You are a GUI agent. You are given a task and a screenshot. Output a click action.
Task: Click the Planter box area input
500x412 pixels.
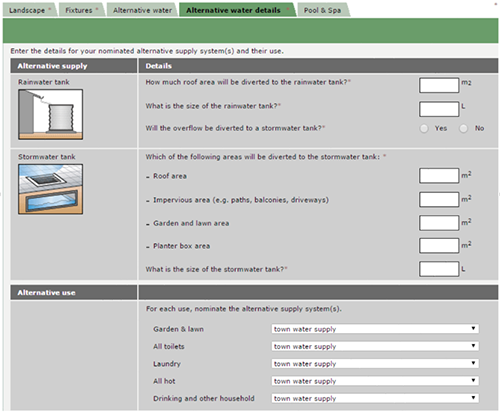439,246
